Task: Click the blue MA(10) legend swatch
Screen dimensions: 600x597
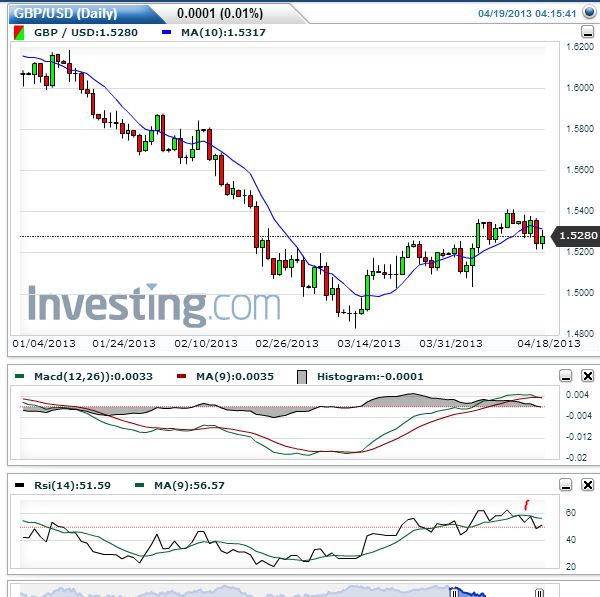Action: [x=166, y=33]
